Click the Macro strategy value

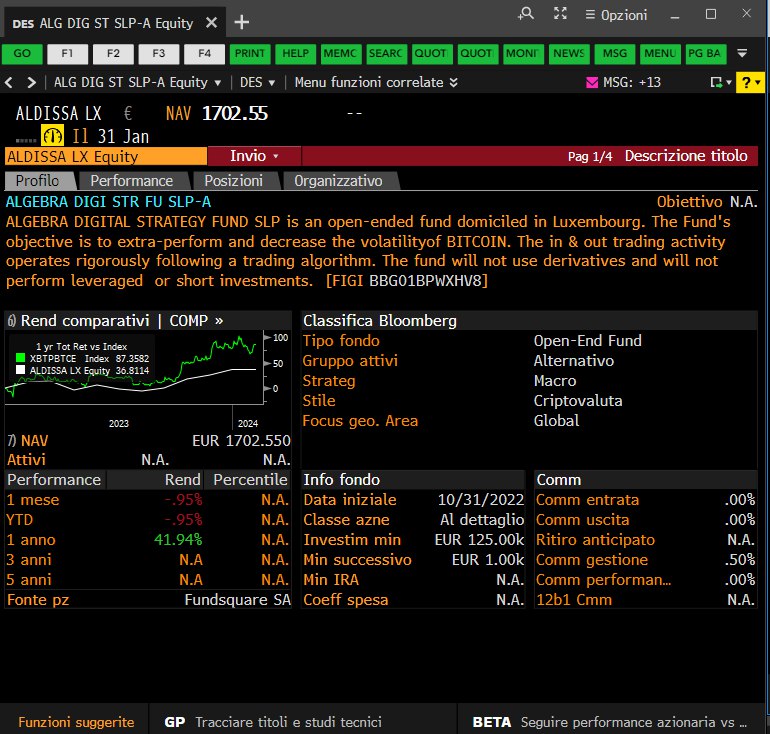click(555, 381)
